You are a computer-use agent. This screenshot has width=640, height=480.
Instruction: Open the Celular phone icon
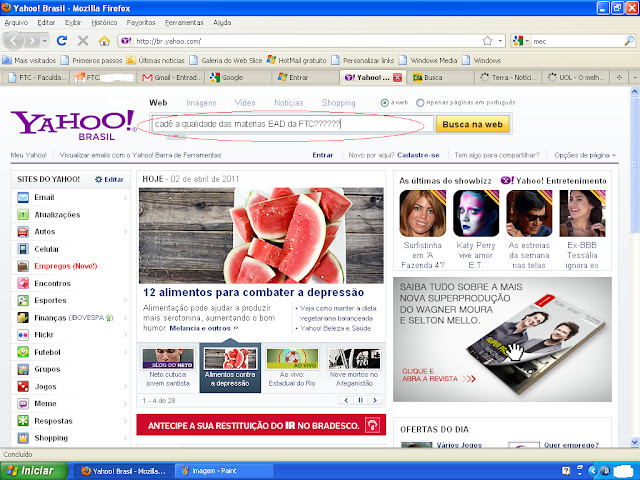point(23,249)
